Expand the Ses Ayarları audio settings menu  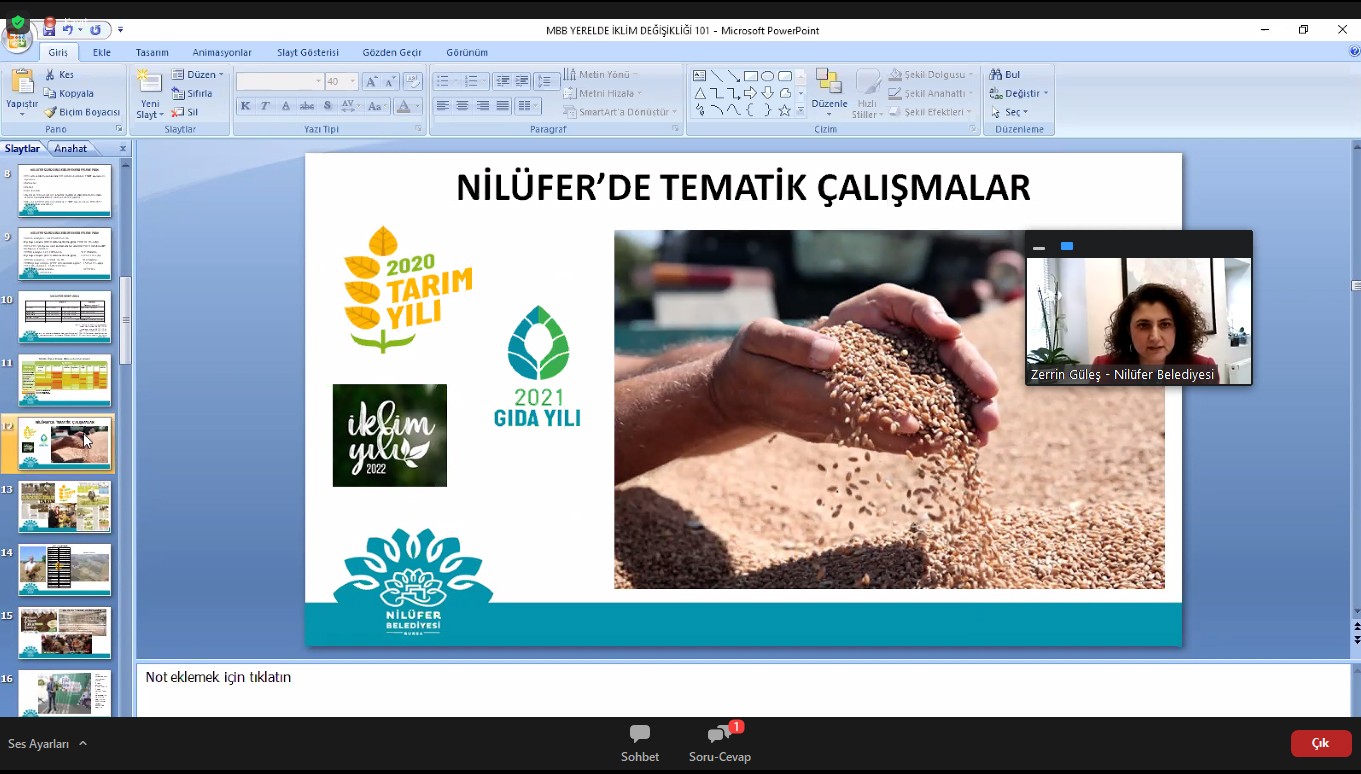[x=48, y=744]
